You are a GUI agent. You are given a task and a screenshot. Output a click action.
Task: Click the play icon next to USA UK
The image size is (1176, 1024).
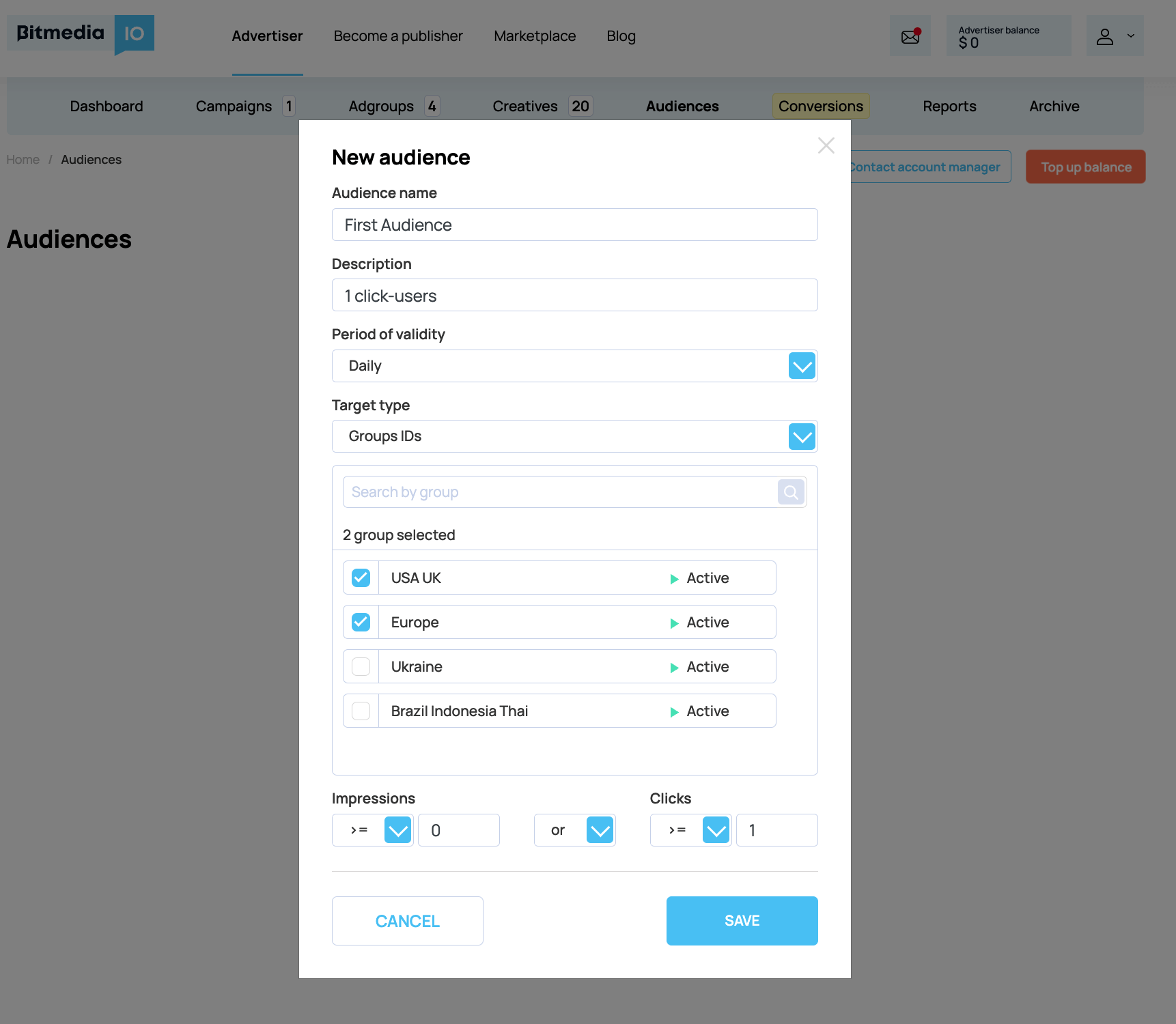coord(673,578)
